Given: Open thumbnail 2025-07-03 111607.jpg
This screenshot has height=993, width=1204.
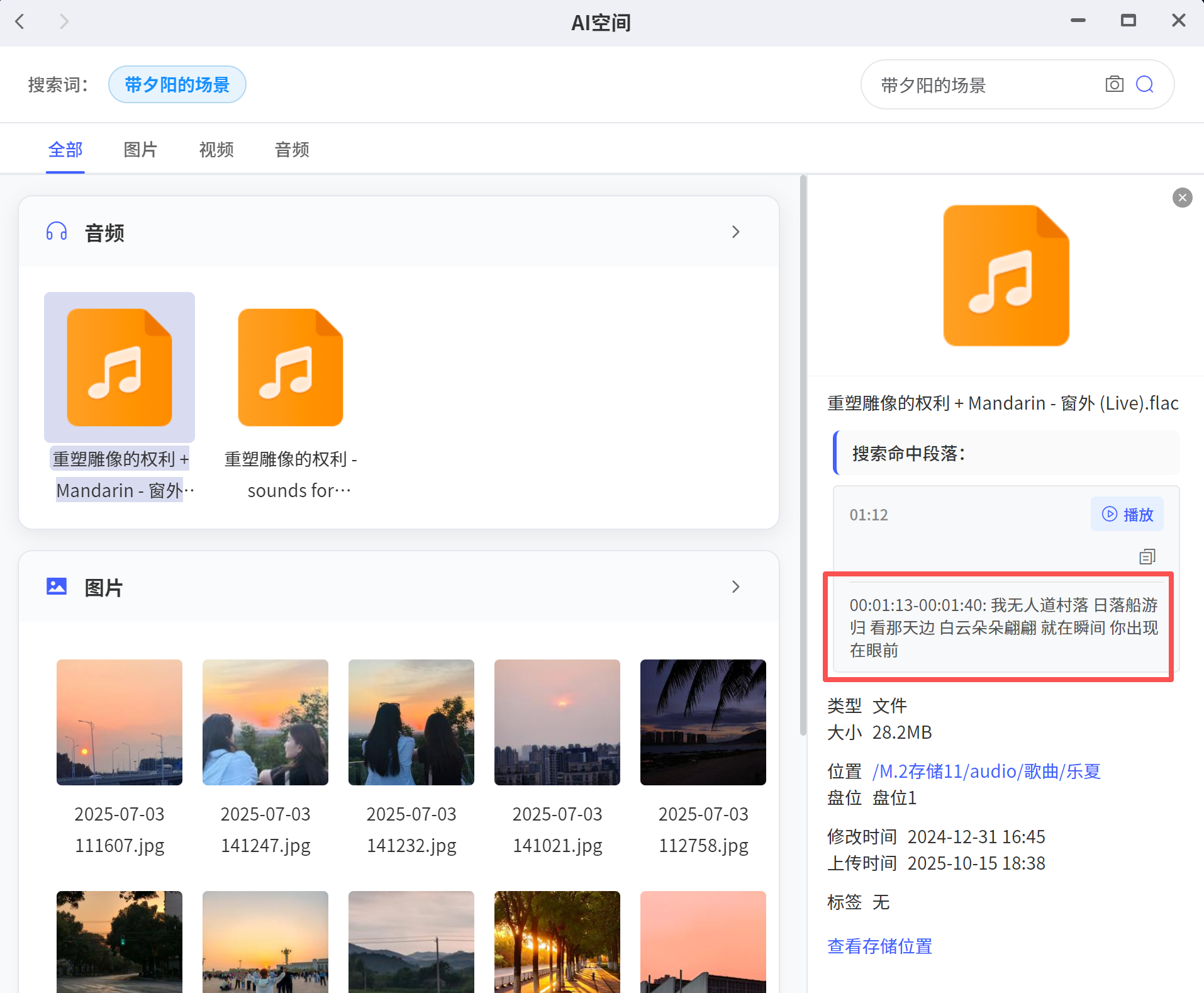Looking at the screenshot, I should (x=120, y=722).
